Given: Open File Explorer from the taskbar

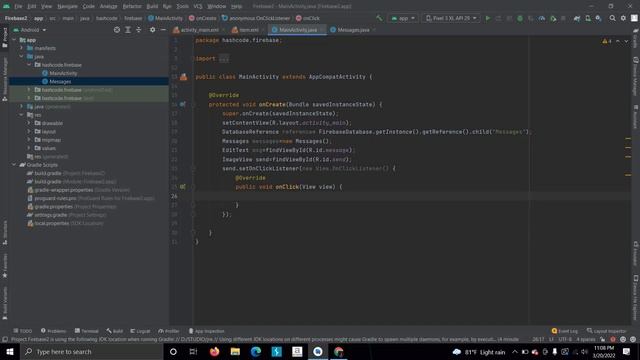Looking at the screenshot, I should (x=235, y=351).
